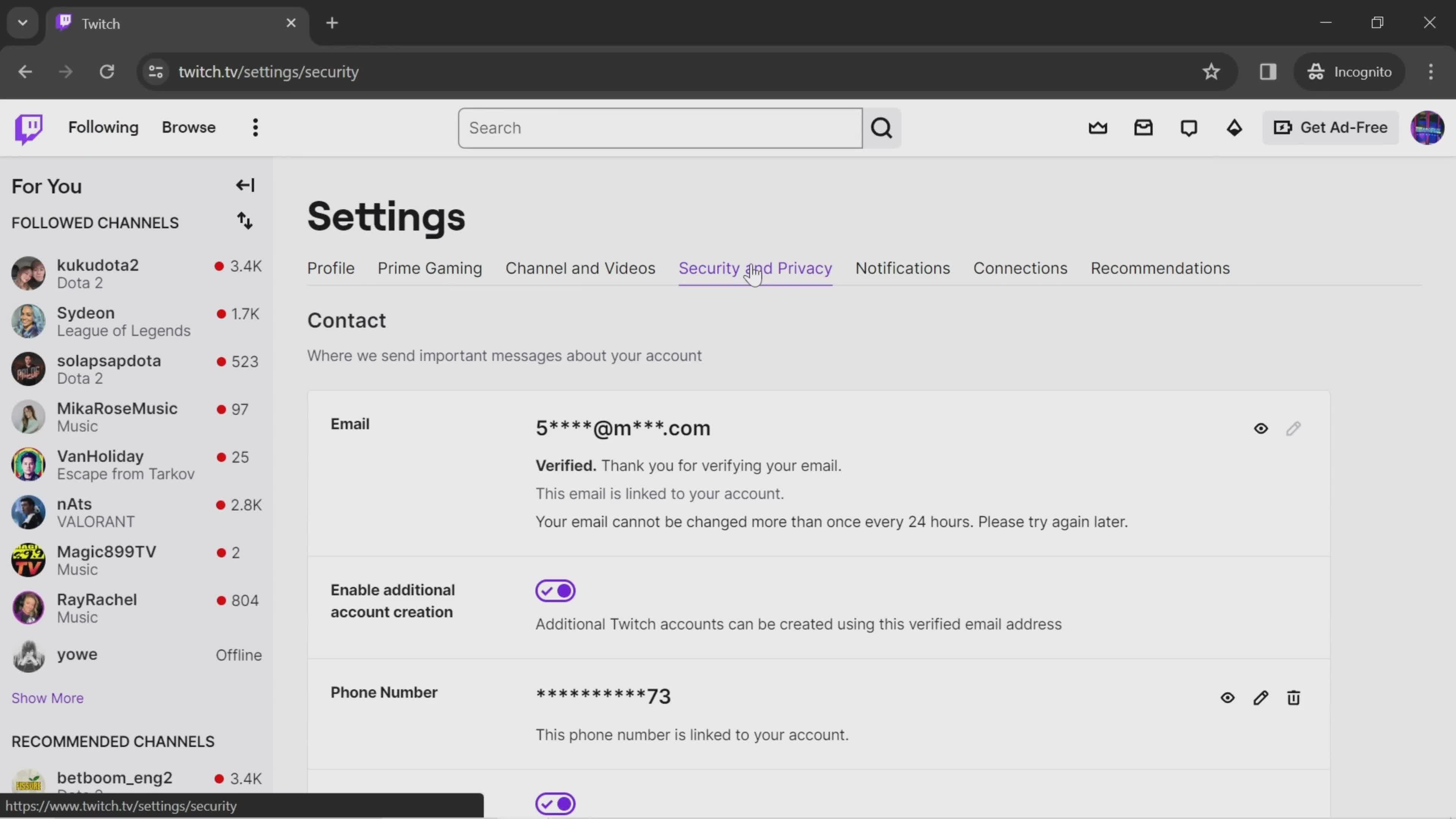Click the Incognito indicator
Image resolution: width=1456 pixels, height=819 pixels.
coord(1349,72)
